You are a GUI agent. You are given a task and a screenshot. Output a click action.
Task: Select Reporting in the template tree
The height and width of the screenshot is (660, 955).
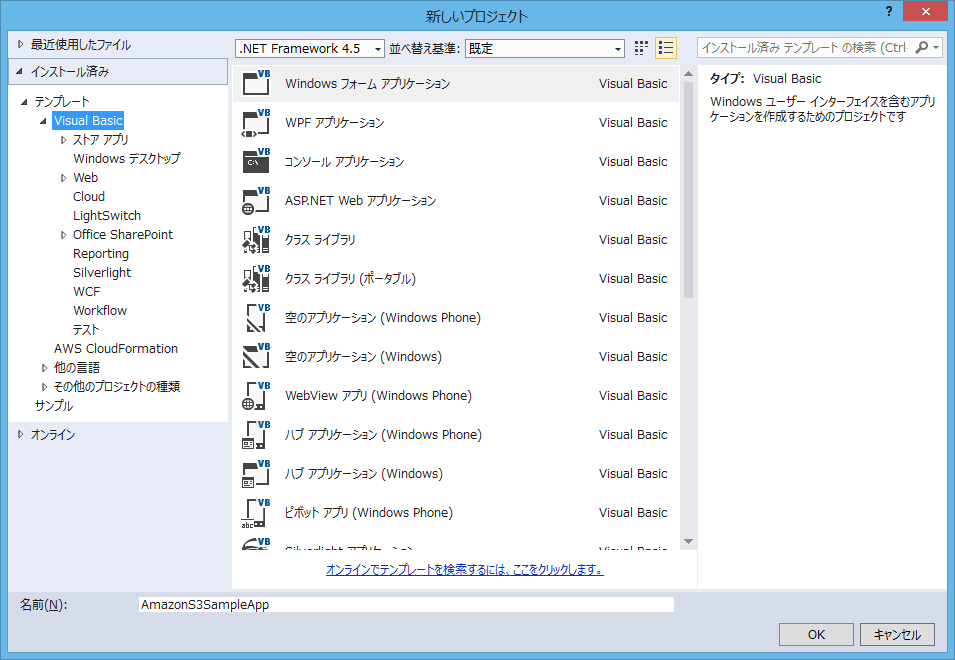click(100, 253)
